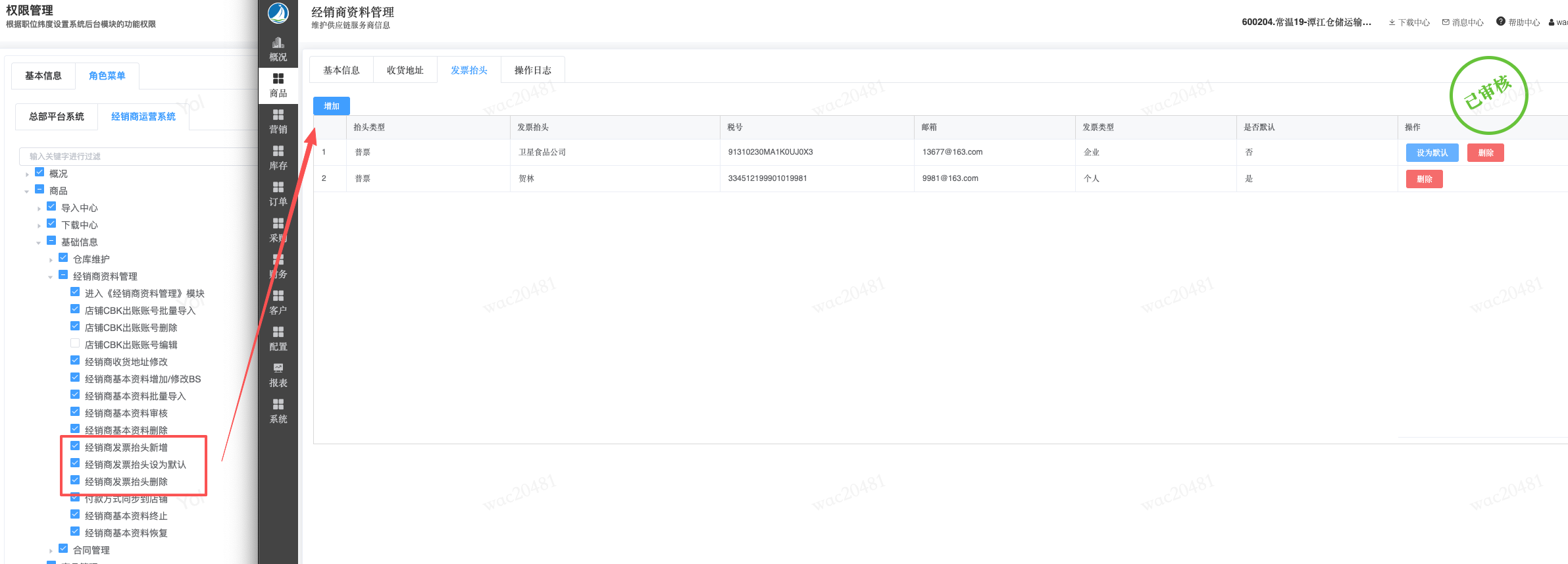
Task: Delete the 贺林 invoice title row
Action: pyautogui.click(x=1425, y=179)
